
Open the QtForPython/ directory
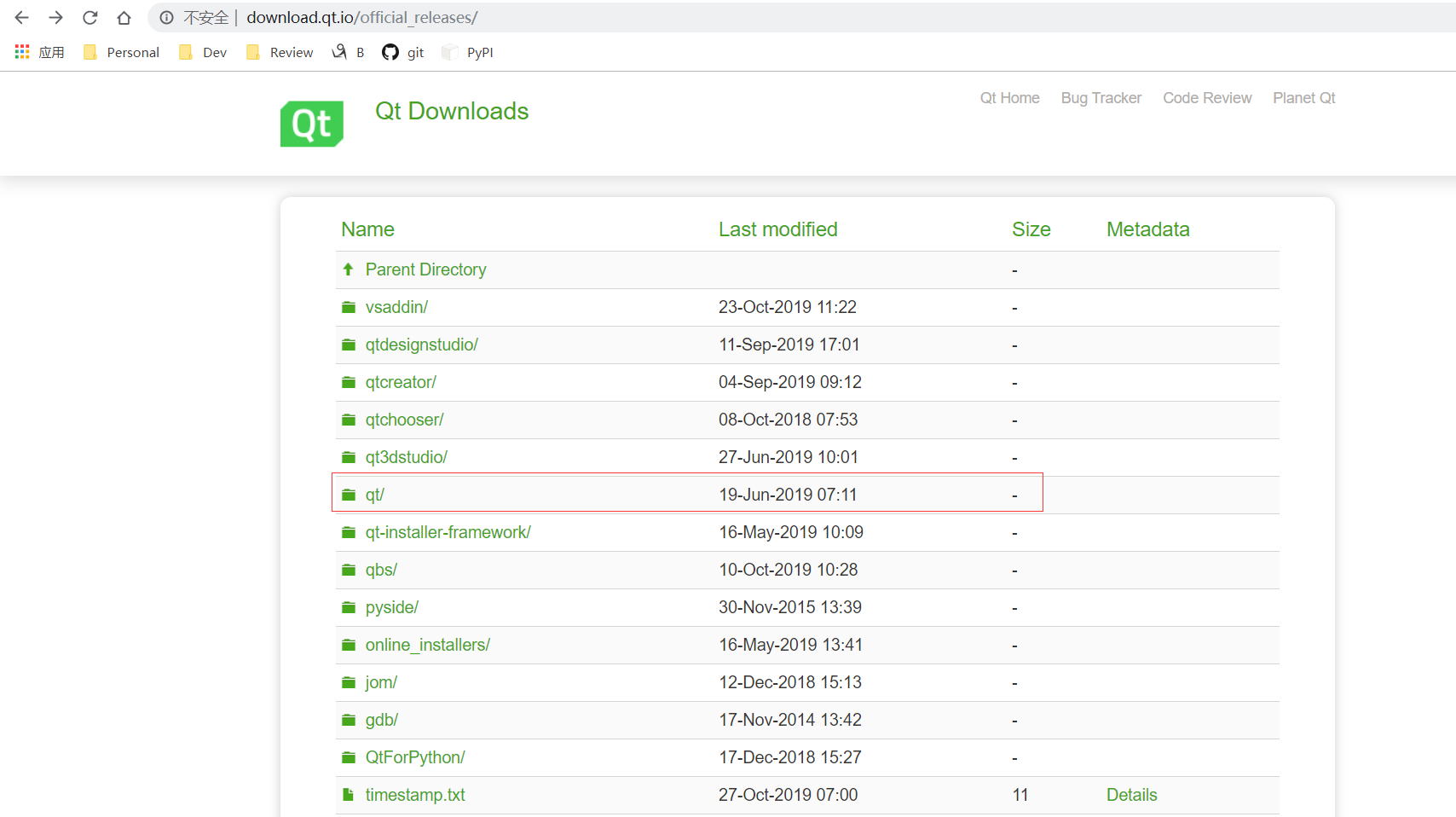[x=414, y=756]
